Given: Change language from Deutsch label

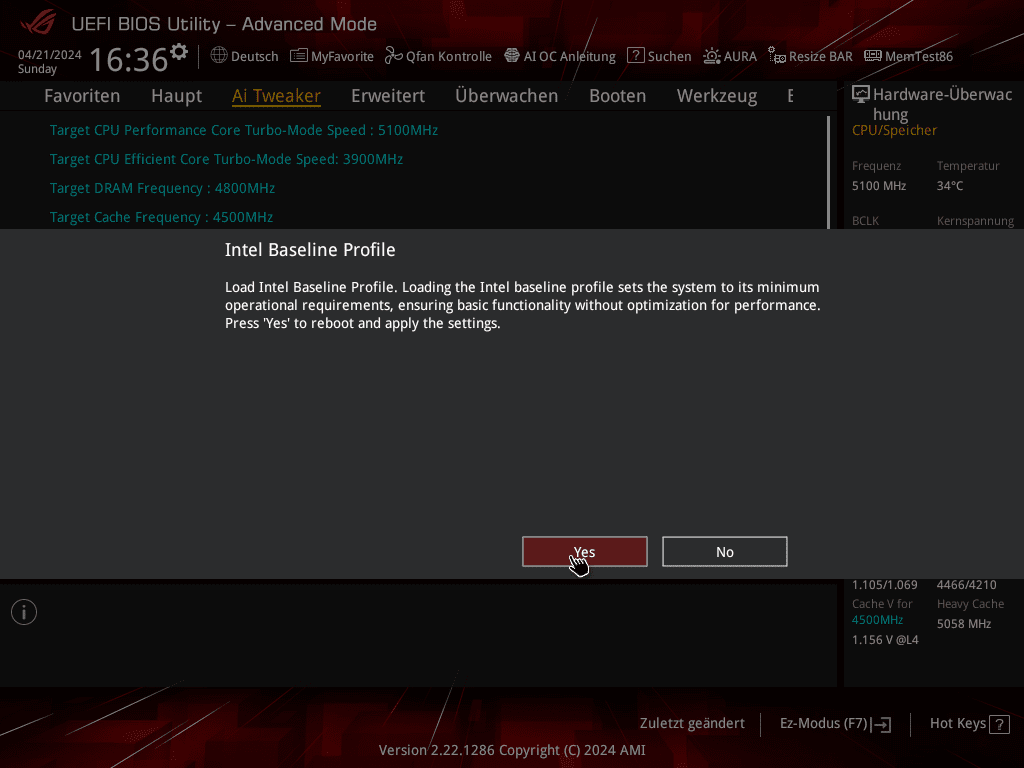Looking at the screenshot, I should click(255, 56).
